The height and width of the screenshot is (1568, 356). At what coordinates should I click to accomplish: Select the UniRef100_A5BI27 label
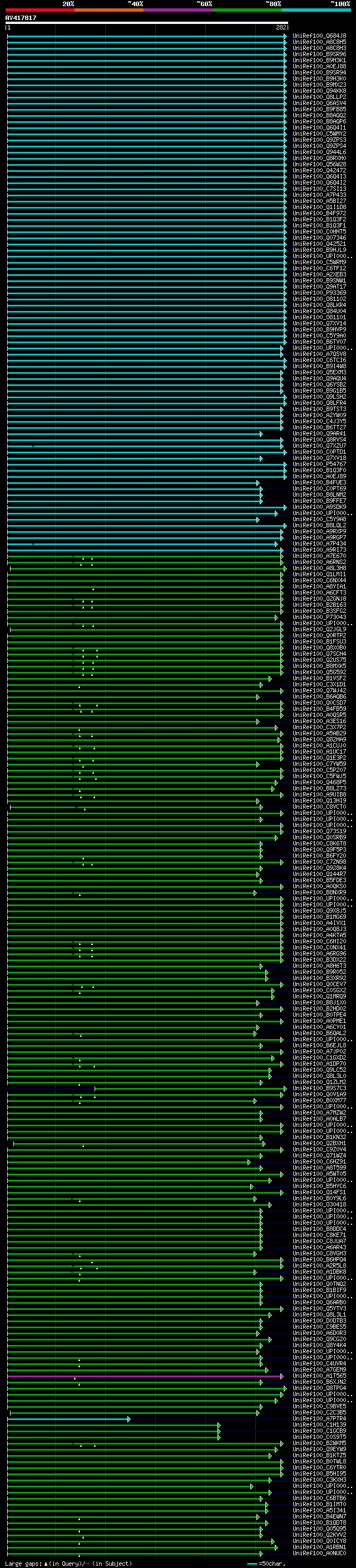coord(319,201)
